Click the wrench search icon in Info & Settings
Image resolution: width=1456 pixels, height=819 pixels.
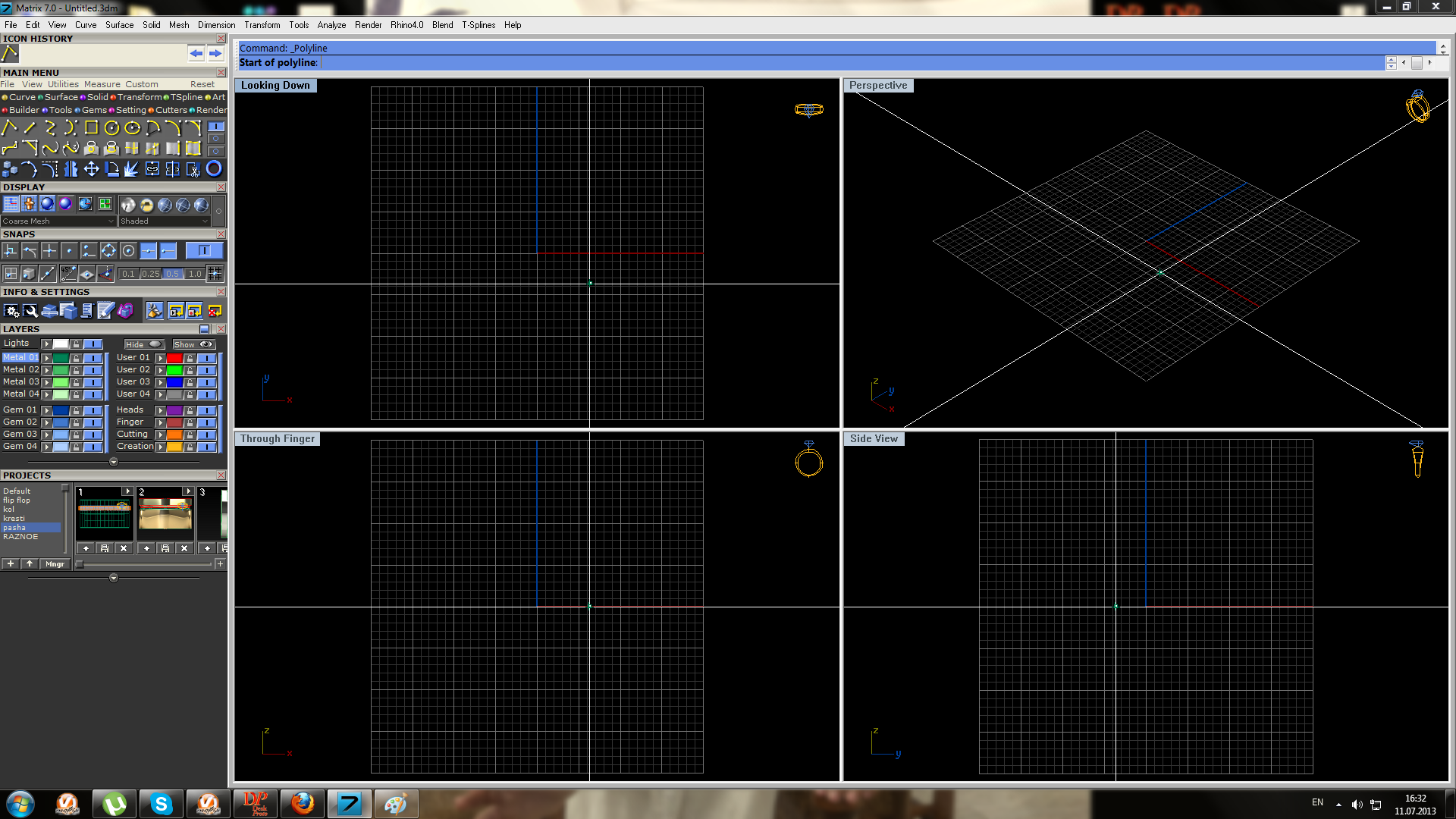click(30, 310)
